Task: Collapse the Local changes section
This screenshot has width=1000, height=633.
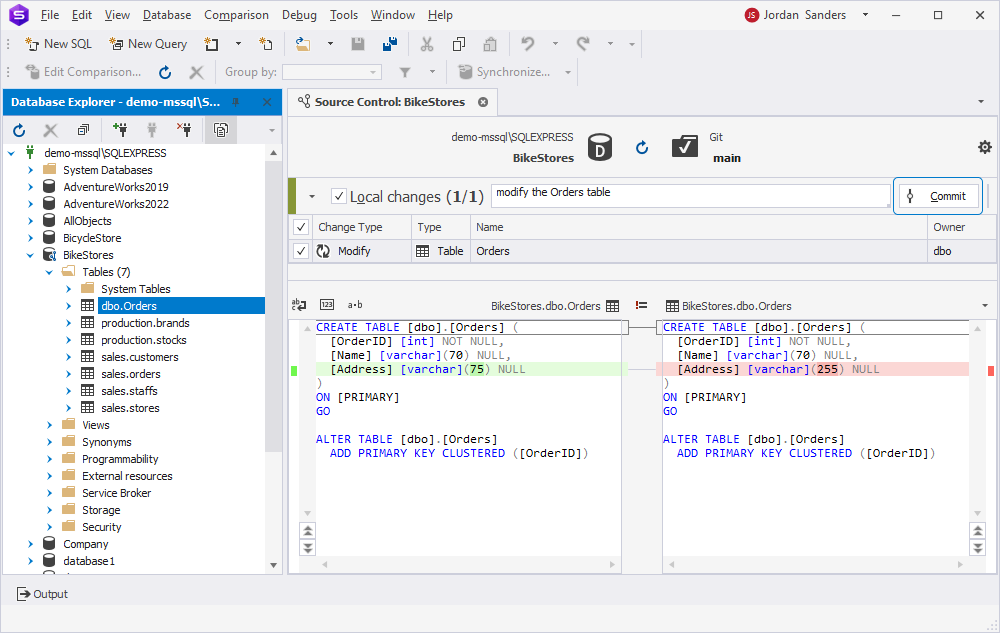Action: 312,196
